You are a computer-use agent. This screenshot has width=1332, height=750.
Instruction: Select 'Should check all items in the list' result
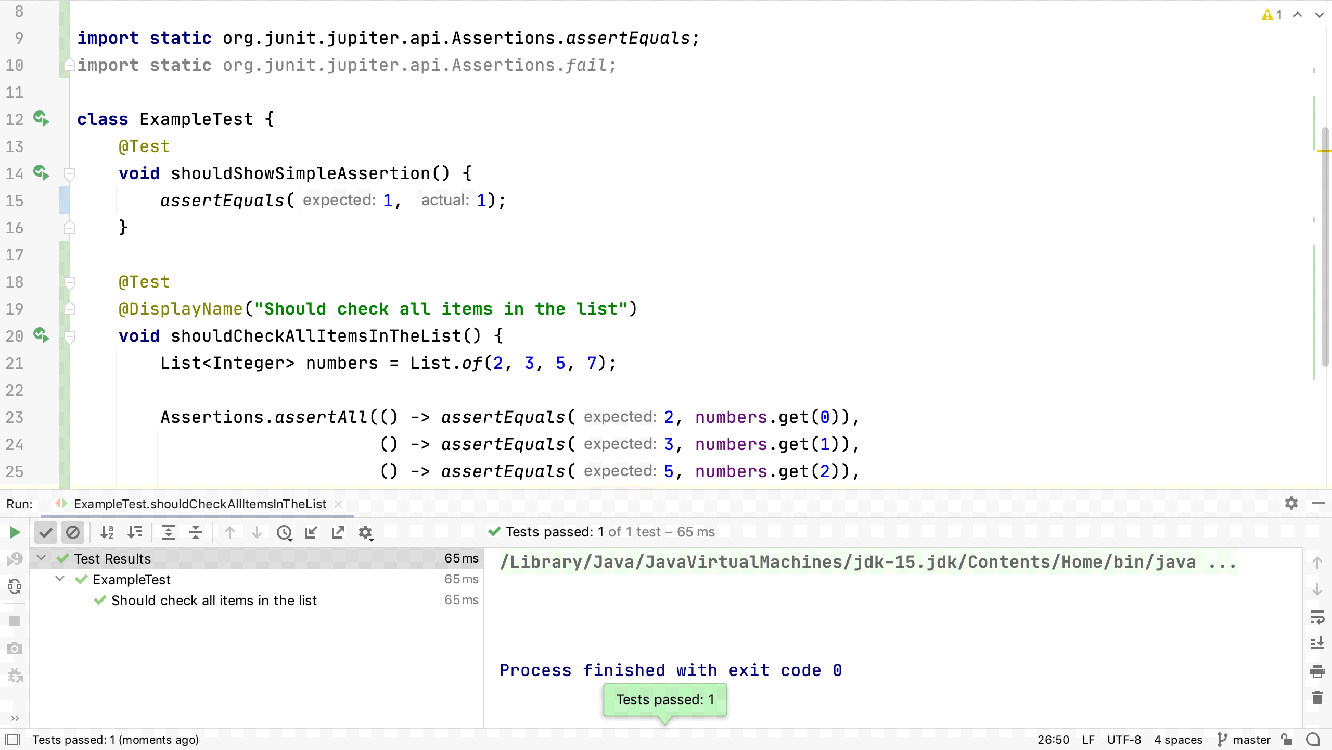[214, 601]
